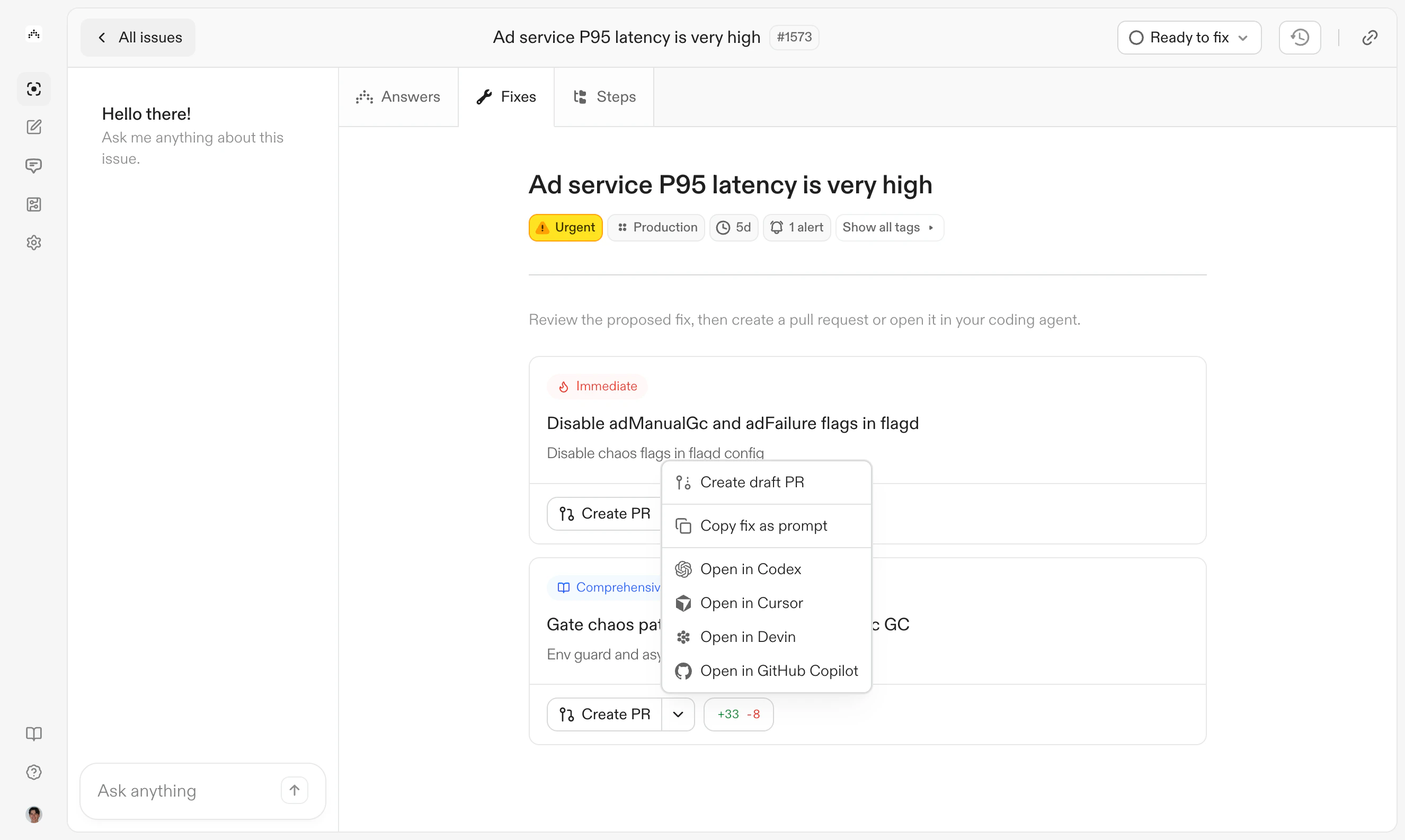Screen dimensions: 1405x840
Task: Open the 'Ready to fix' status dropdown
Action: tap(1189, 37)
